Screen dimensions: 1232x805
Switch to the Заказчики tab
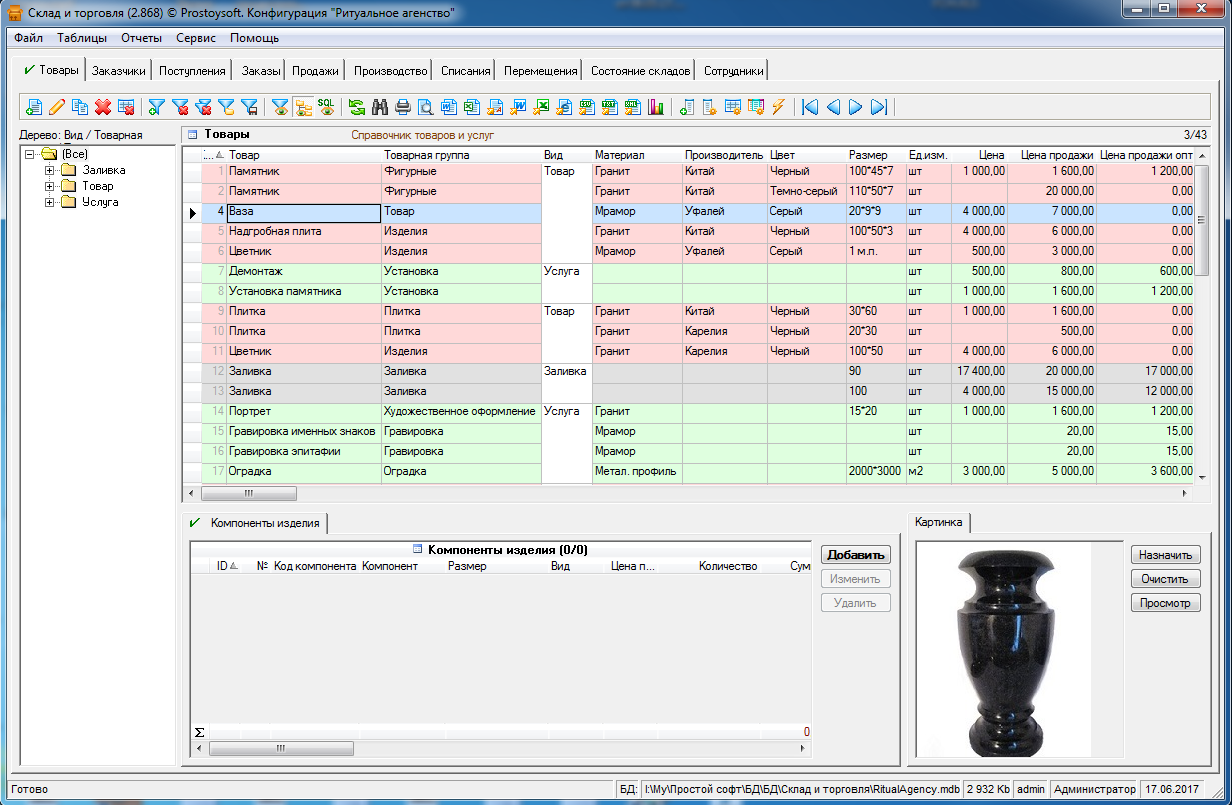click(119, 71)
